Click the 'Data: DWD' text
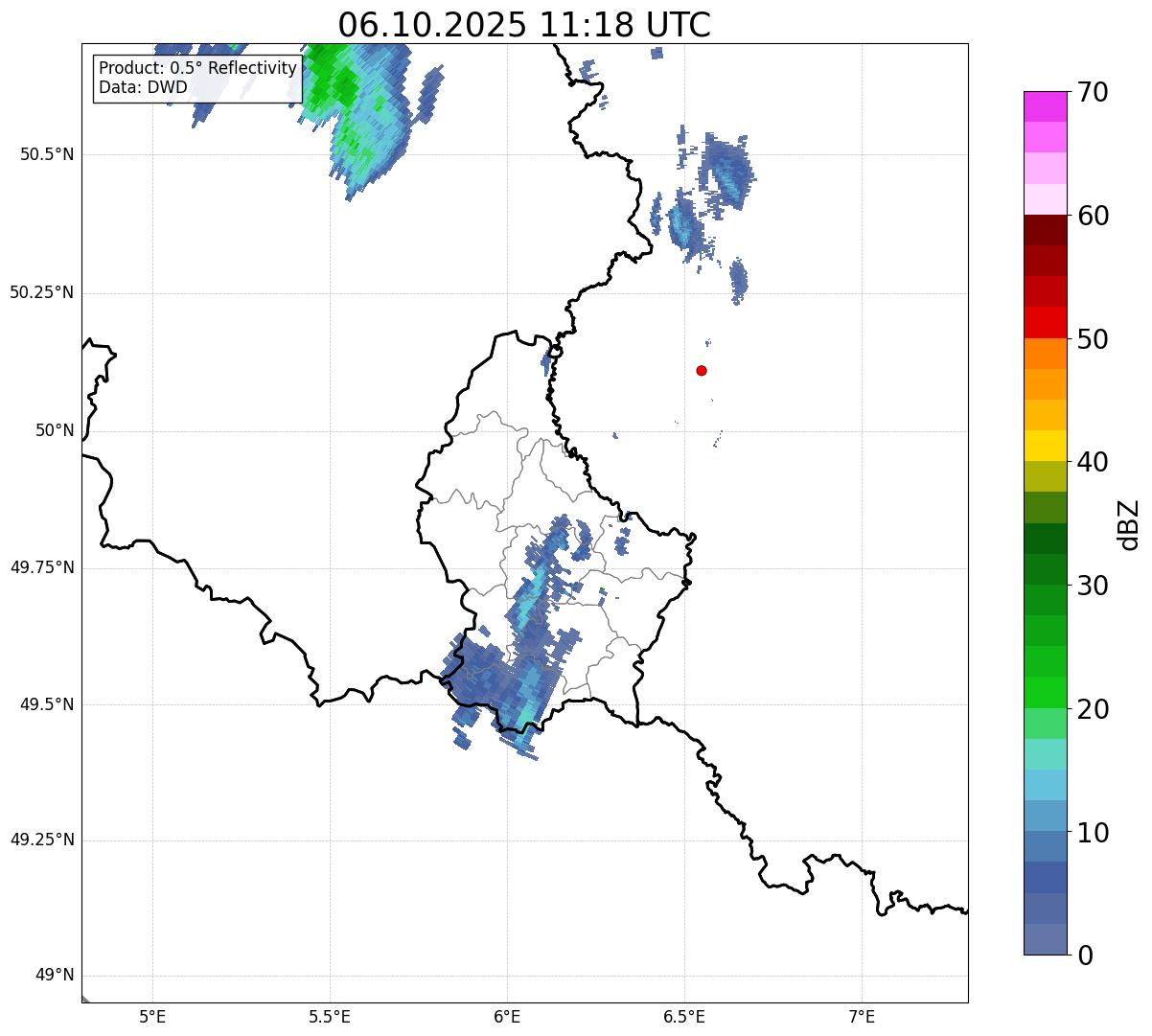 click(x=143, y=88)
